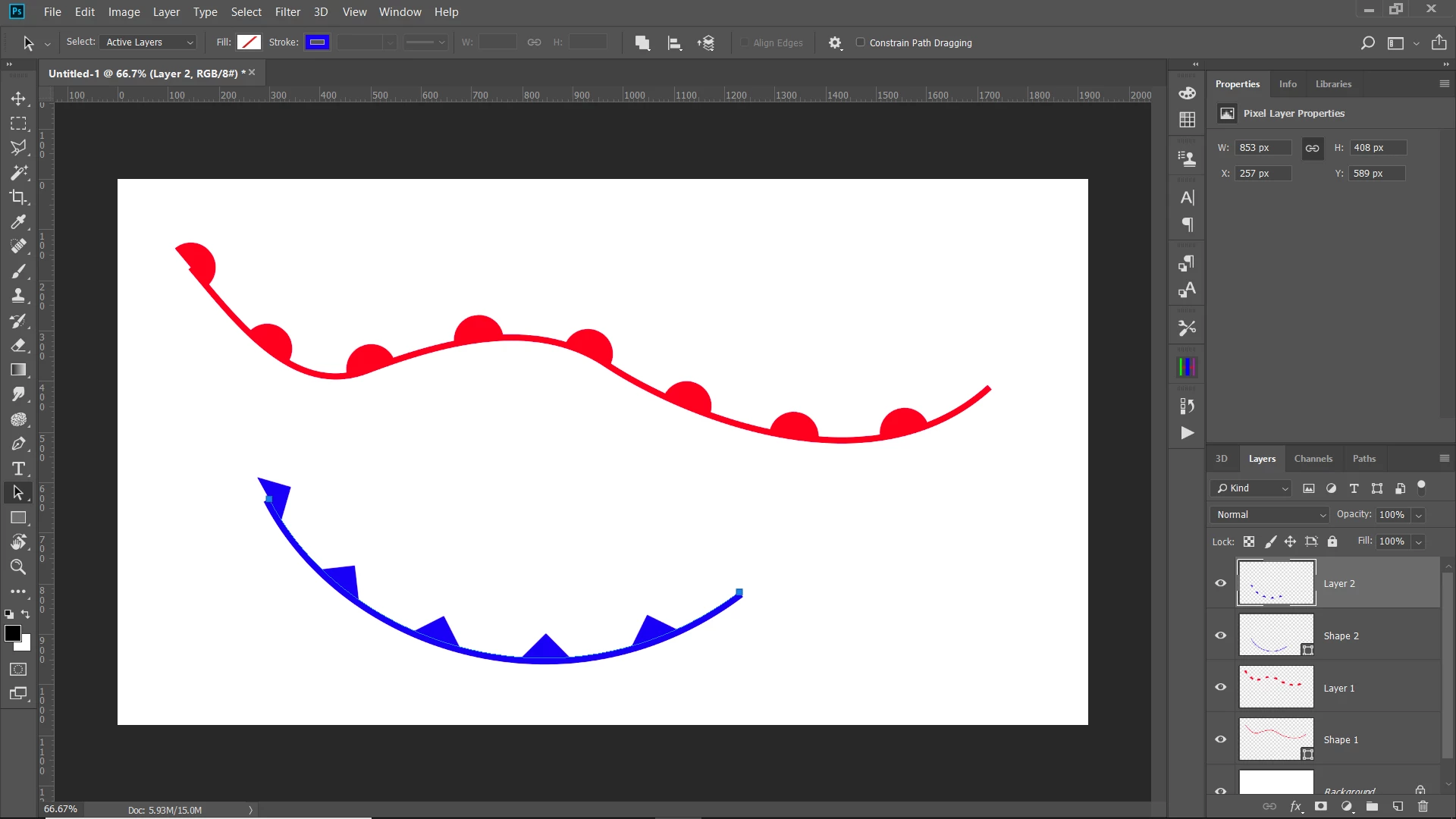This screenshot has width=1456, height=819.
Task: Open the Filter menu
Action: (287, 12)
